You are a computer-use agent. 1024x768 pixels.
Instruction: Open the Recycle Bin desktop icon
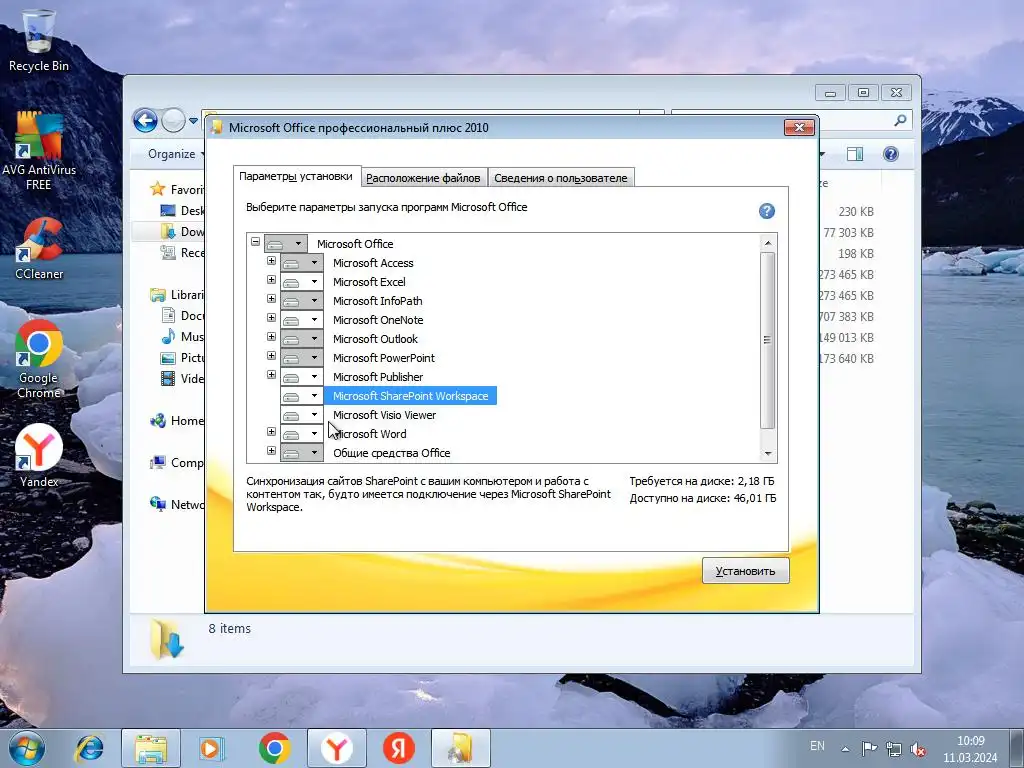pyautogui.click(x=39, y=39)
